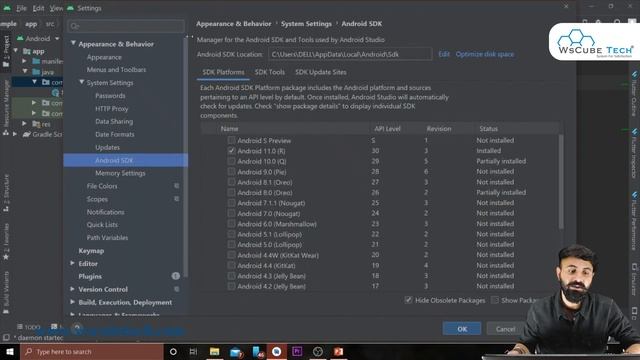Click the Android SDK Location path field
Viewport: 640px width, 360px height.
pyautogui.click(x=350, y=54)
